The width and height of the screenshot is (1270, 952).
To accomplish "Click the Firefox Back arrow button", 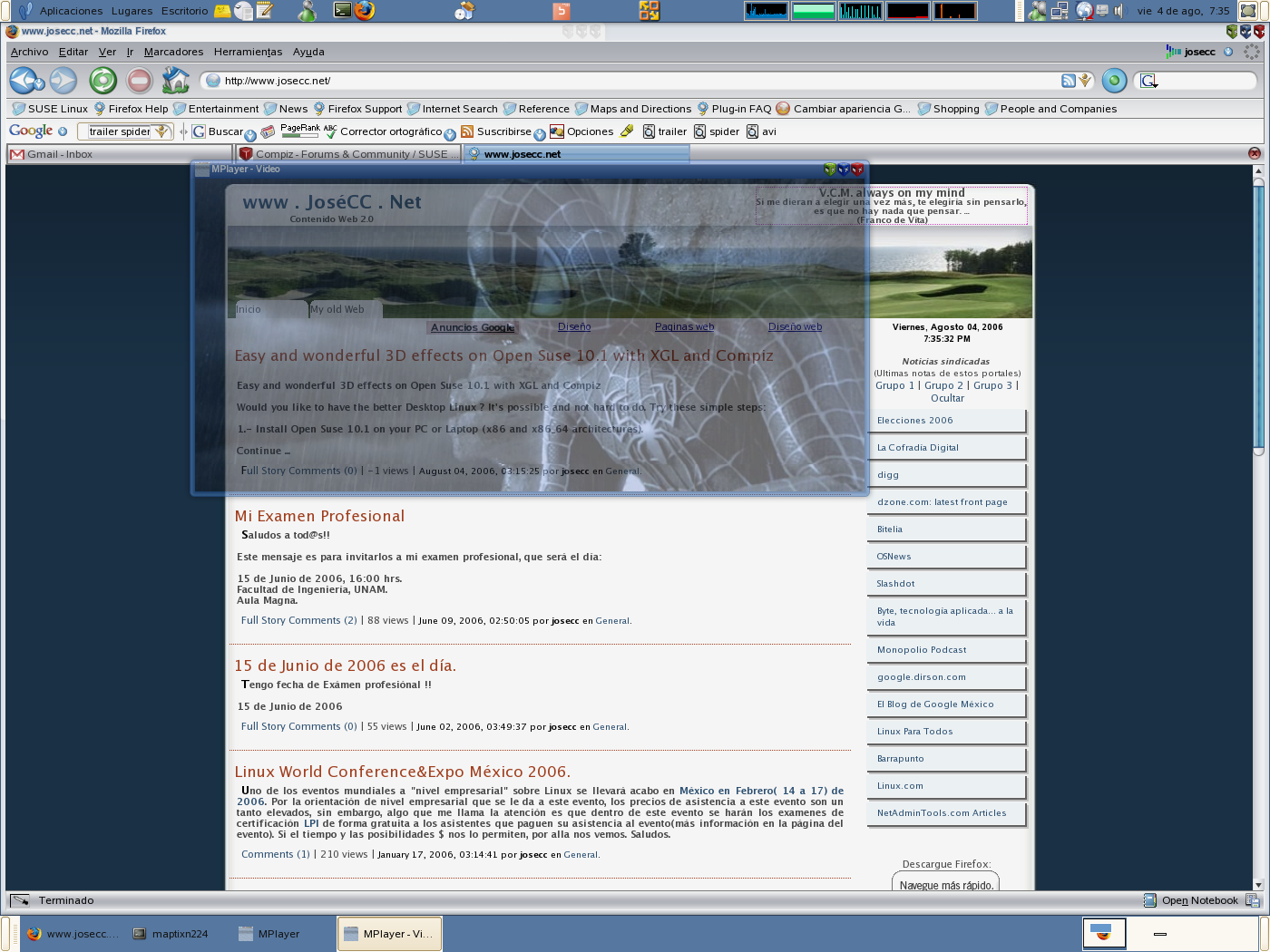I will point(23,81).
